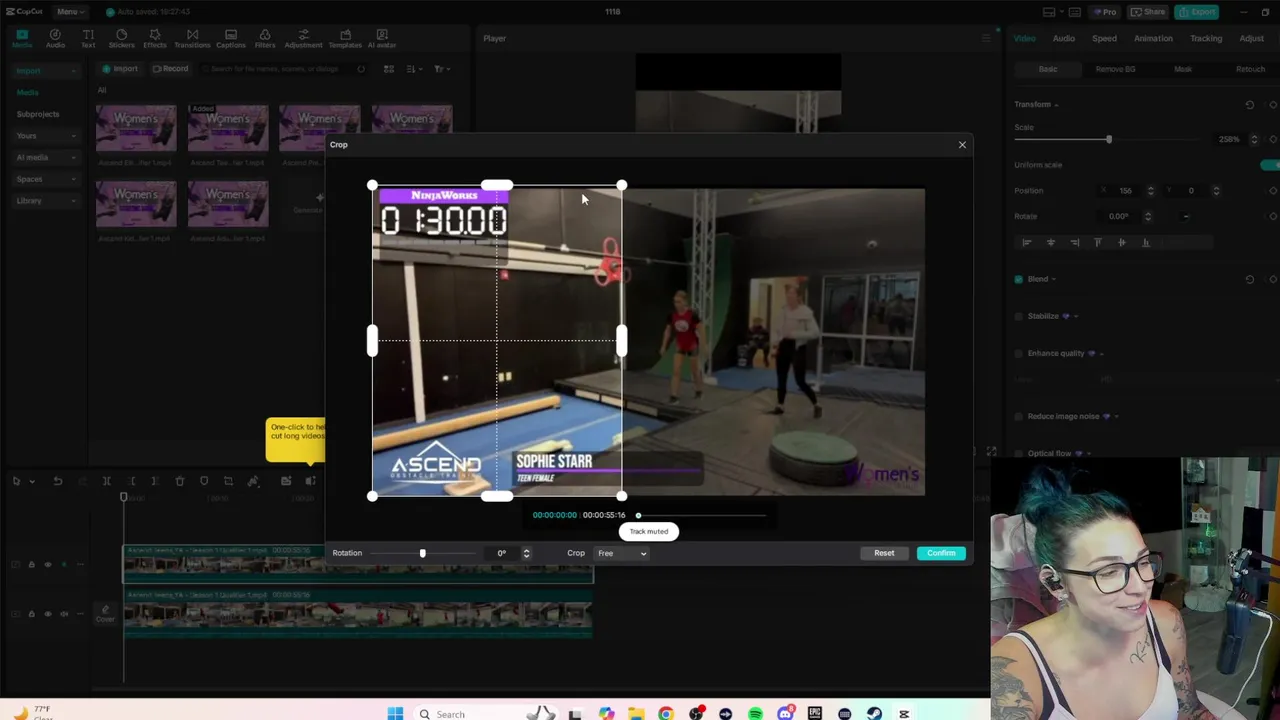Click the Share button
1280x720 pixels.
coord(1148,12)
